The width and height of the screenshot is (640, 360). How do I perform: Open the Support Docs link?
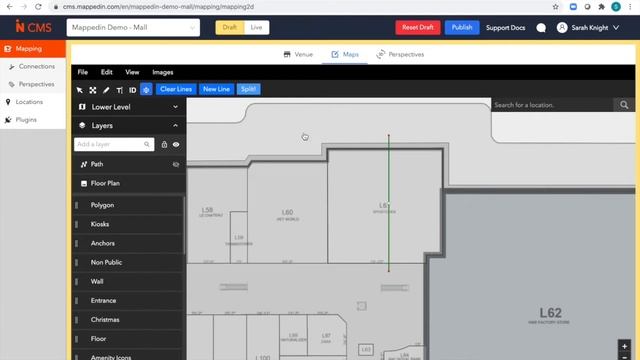pyautogui.click(x=505, y=28)
